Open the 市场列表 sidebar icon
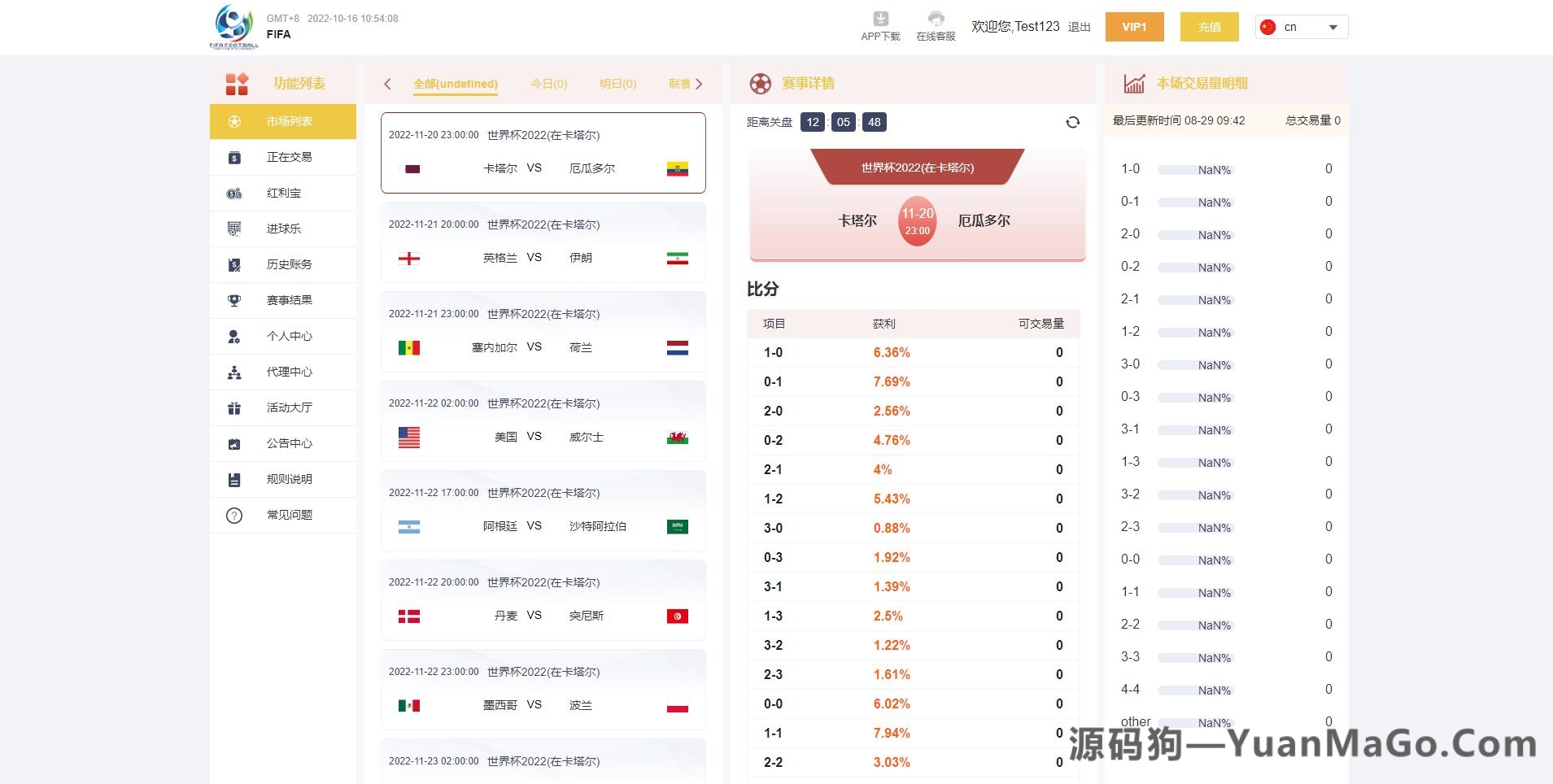The height and width of the screenshot is (784, 1553). coord(235,121)
